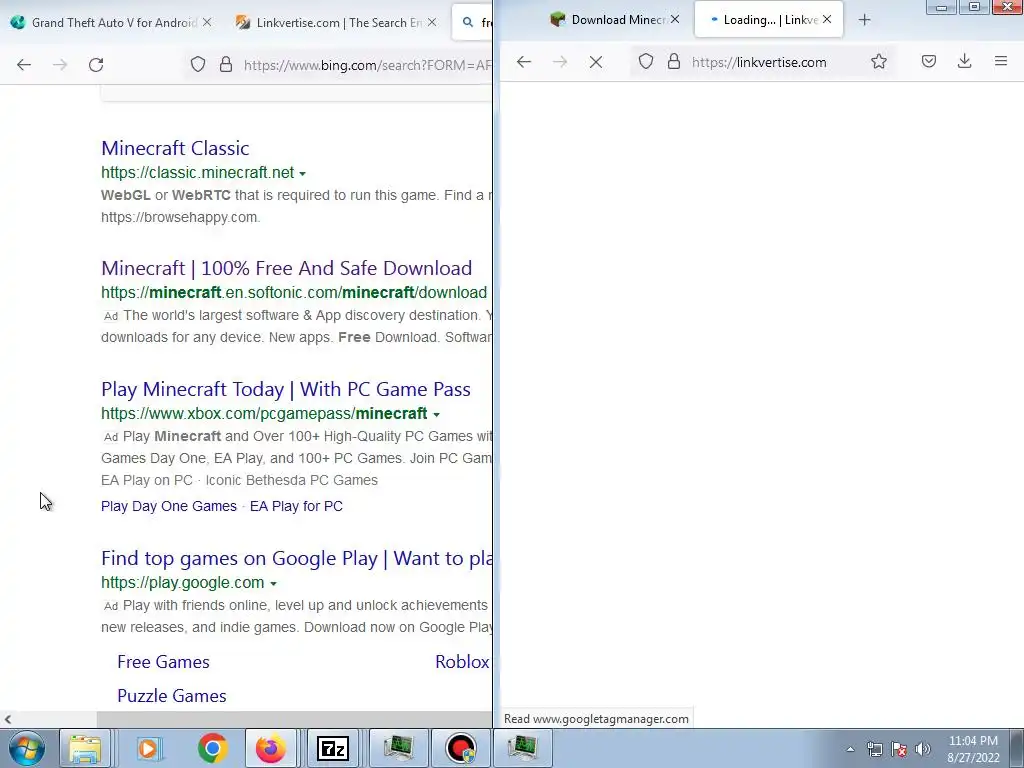
Task: Select the WebGL or WebRTC snippet under Minecraft Classic
Action: click(296, 206)
